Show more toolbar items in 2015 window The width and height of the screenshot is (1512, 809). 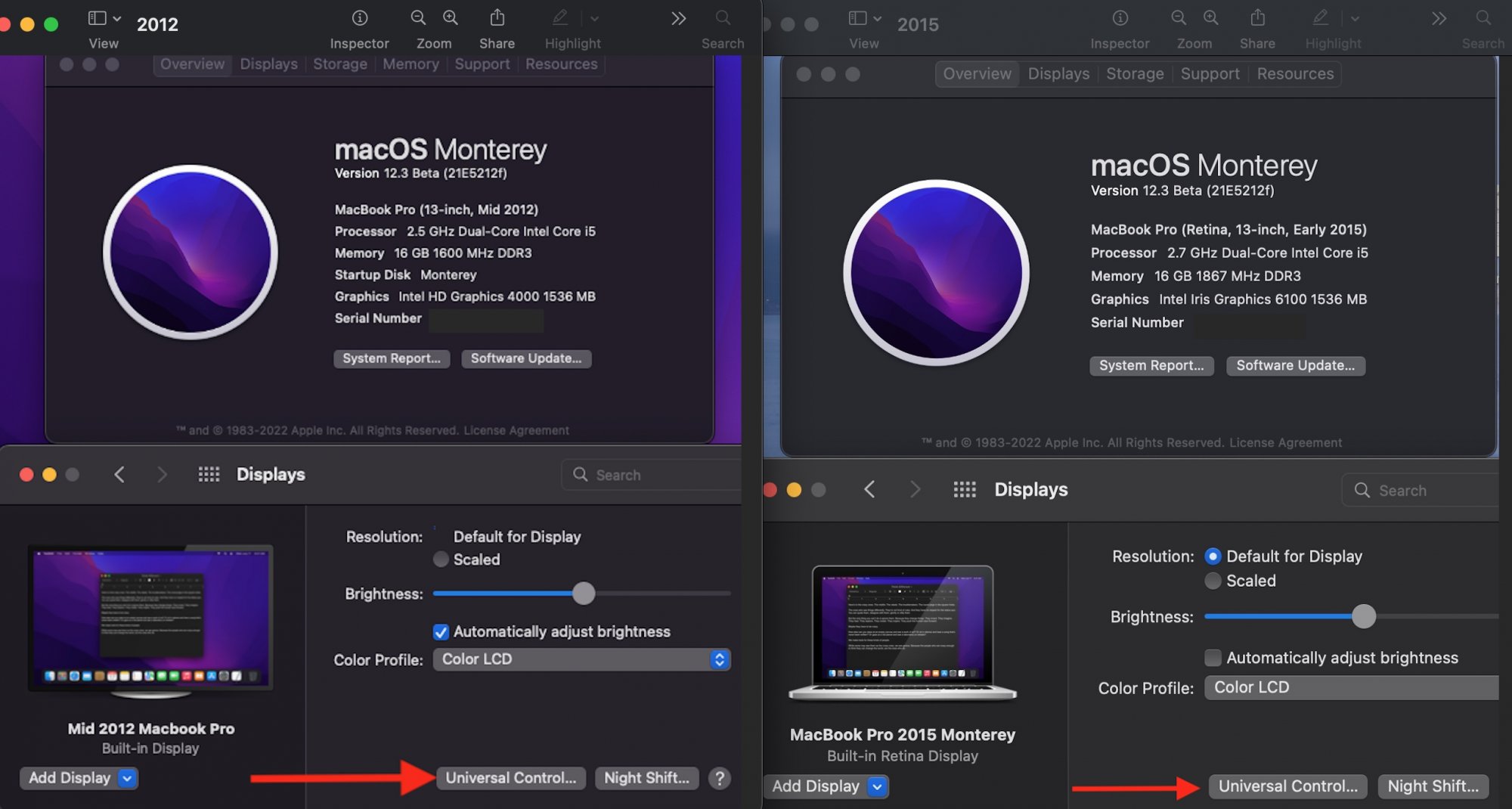point(1439,18)
